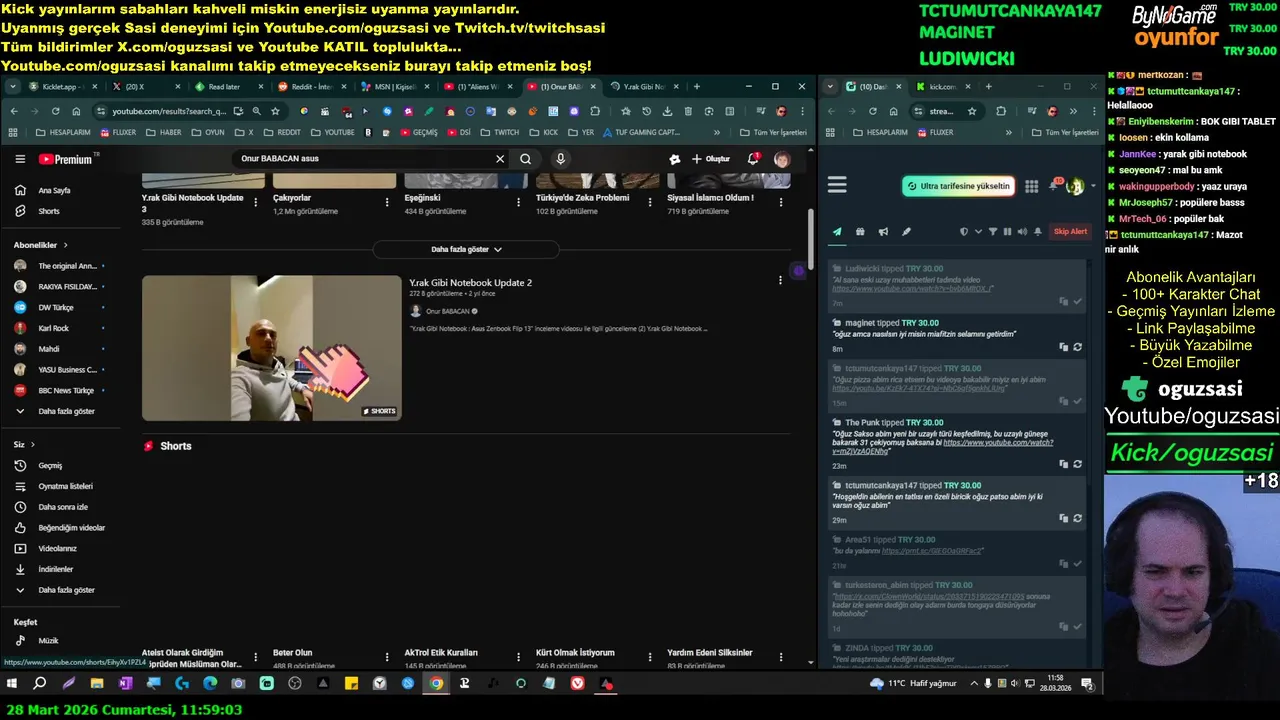Image resolution: width=1280 pixels, height=720 pixels.
Task: Open Beğendiğim videolar in sidebar
Action: (x=60, y=527)
